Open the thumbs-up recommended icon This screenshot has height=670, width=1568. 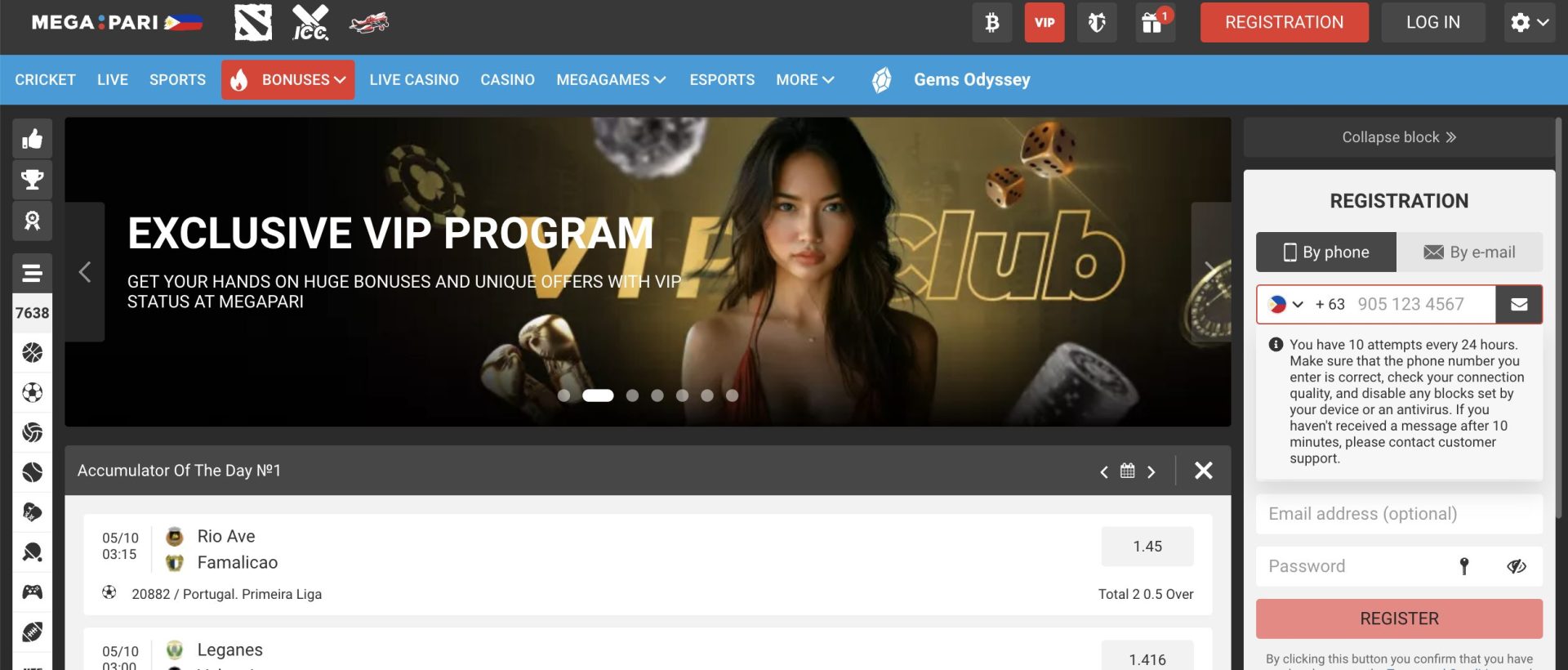pos(33,139)
